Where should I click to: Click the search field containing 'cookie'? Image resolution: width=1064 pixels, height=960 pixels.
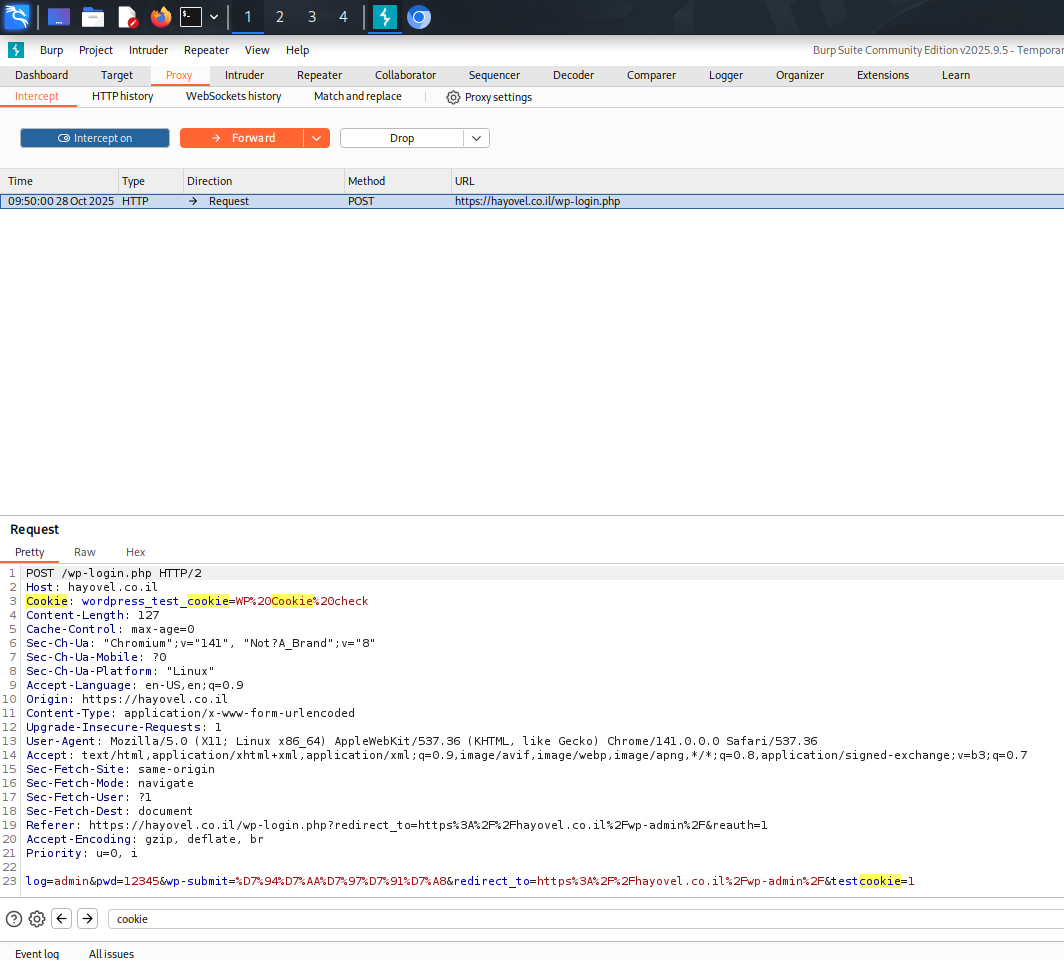(586, 919)
